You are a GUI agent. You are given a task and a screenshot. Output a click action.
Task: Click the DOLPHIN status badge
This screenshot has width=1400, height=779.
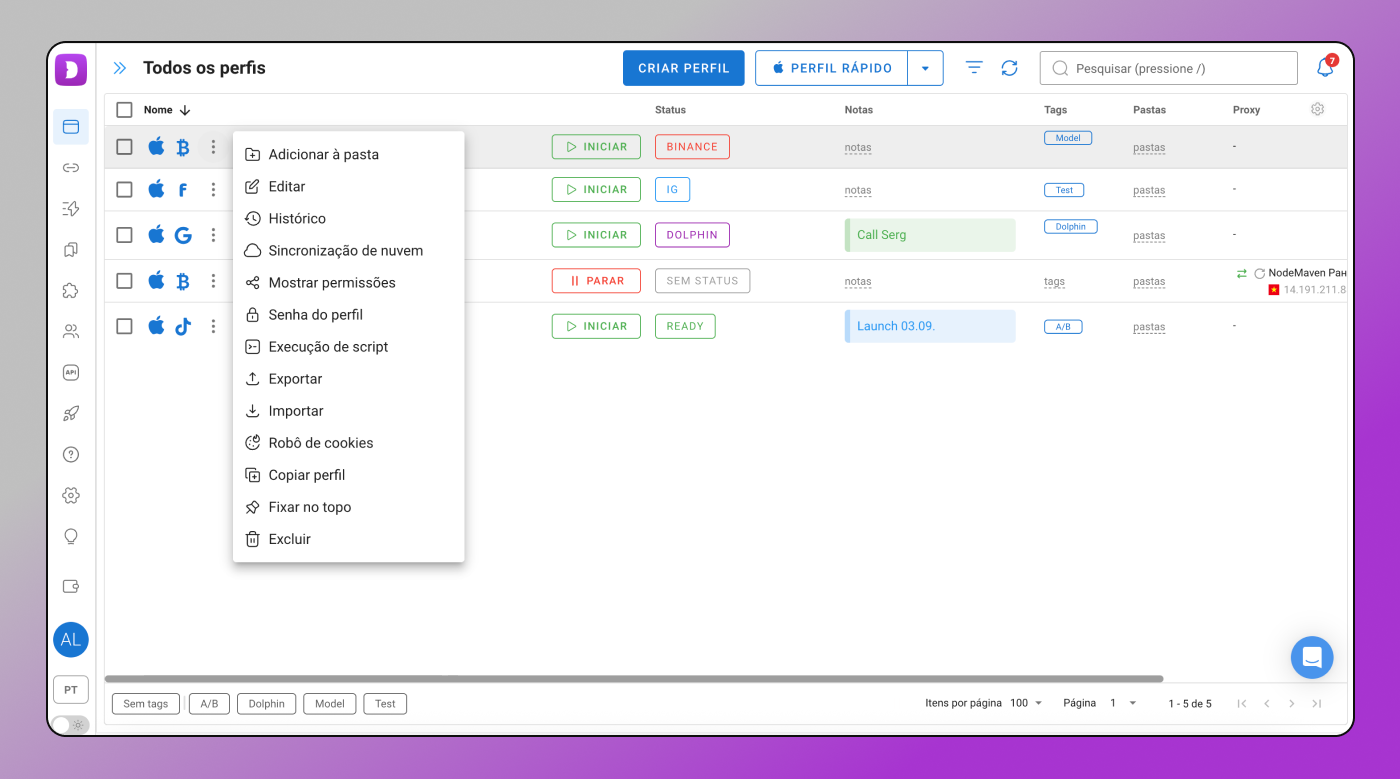[692, 235]
